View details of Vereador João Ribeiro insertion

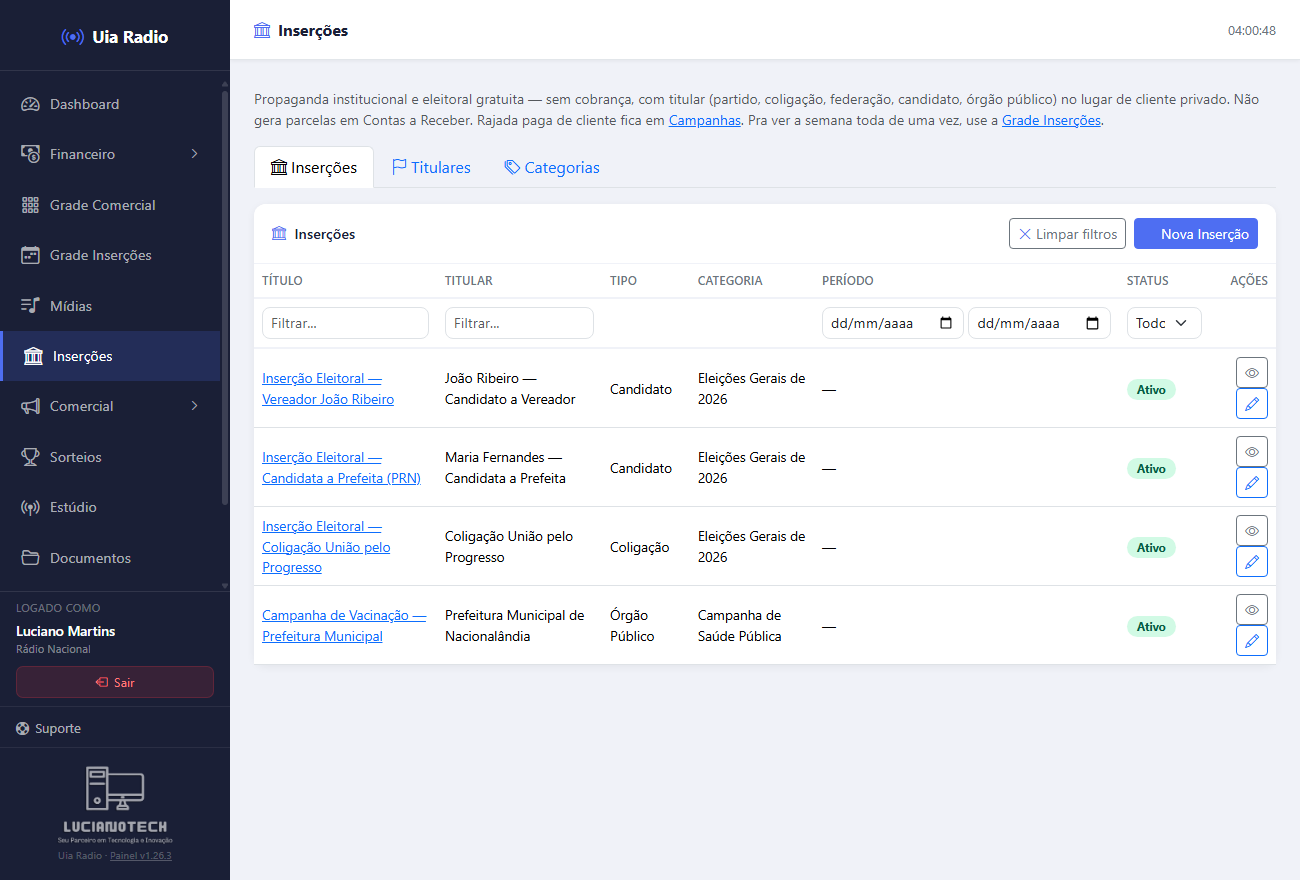point(1251,372)
